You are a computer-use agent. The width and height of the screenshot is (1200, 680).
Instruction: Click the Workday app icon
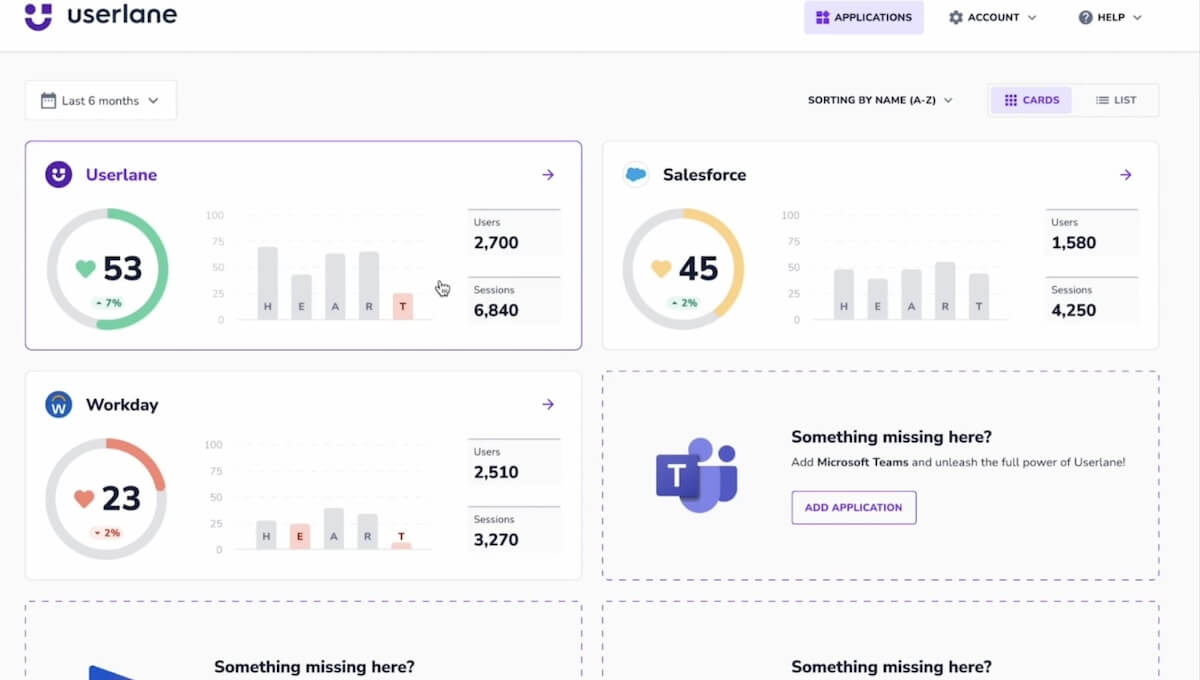click(59, 405)
